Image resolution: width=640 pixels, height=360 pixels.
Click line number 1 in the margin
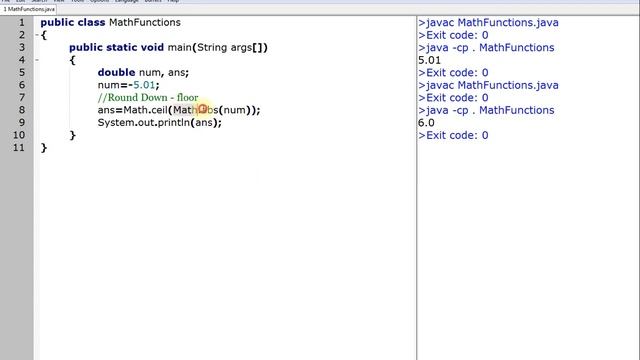21,22
